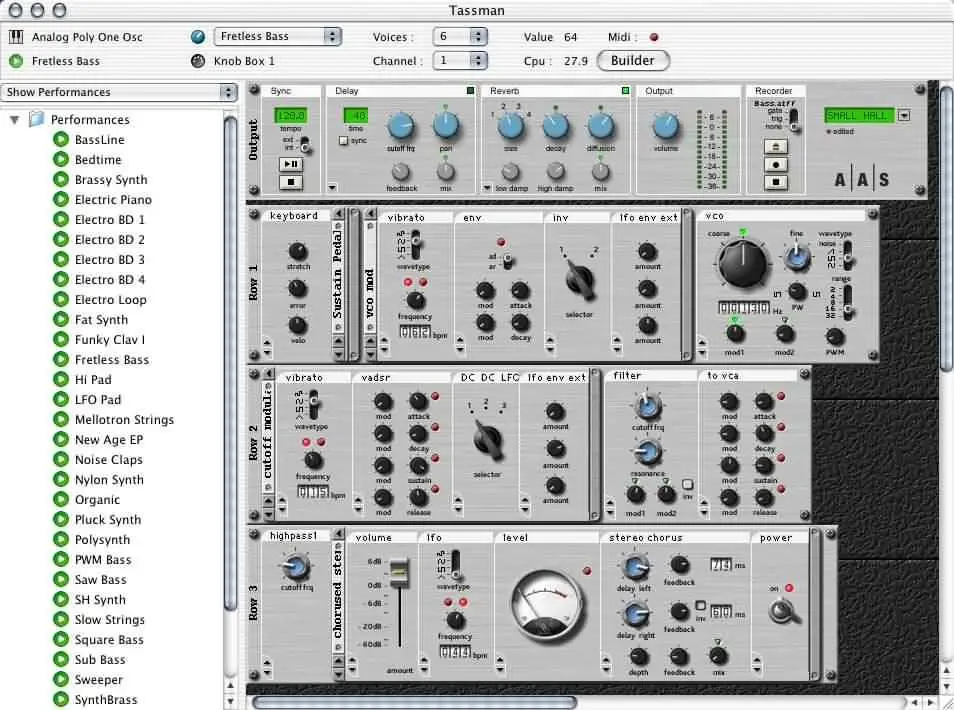Select the Slow Strings performance
954x710 pixels.
click(x=110, y=619)
